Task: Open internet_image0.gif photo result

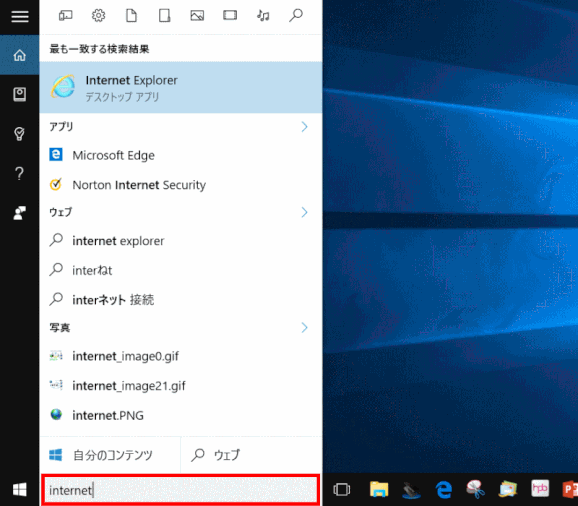Action: (x=181, y=356)
